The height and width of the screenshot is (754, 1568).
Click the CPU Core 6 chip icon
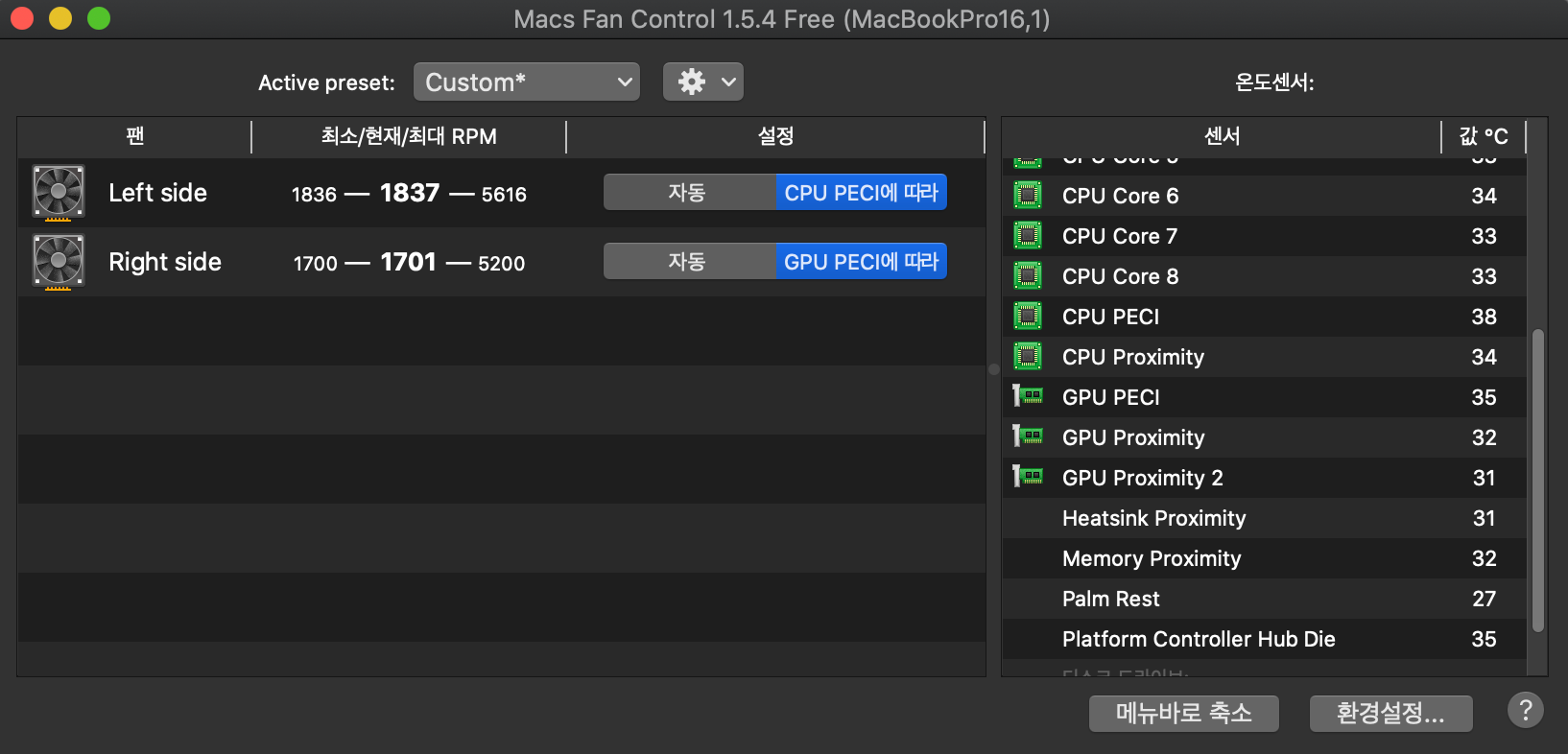pos(1028,196)
